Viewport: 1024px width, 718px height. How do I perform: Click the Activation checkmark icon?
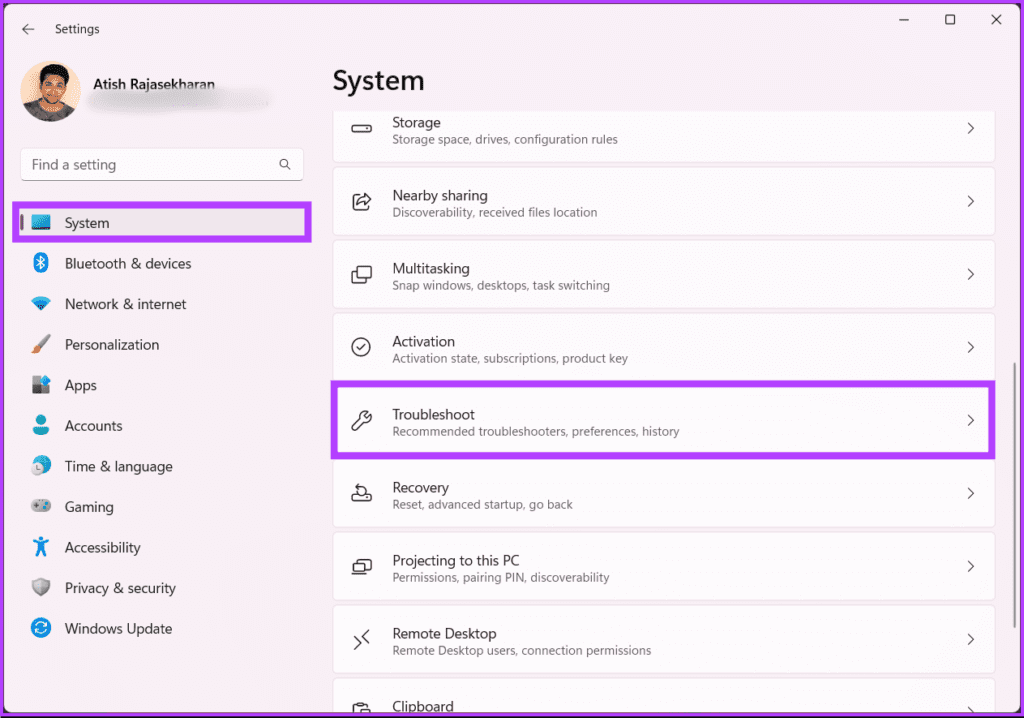pyautogui.click(x=361, y=348)
